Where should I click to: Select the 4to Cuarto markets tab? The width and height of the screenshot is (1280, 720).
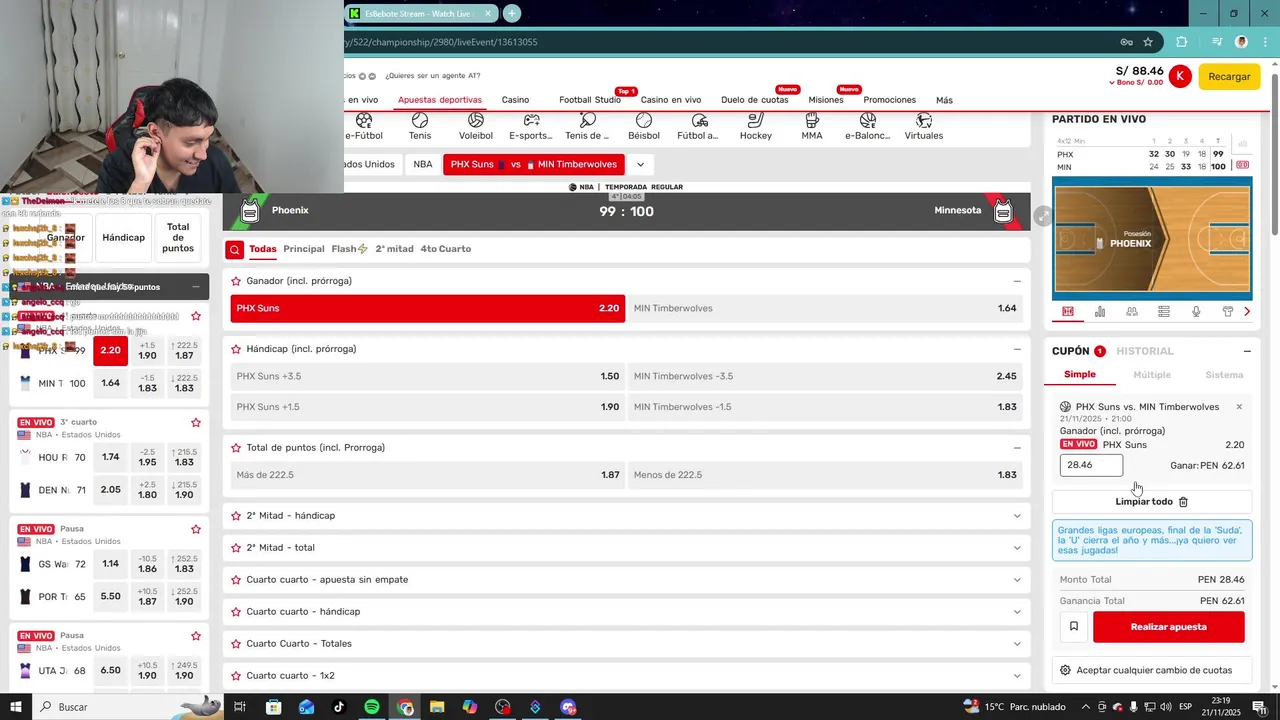click(x=445, y=249)
